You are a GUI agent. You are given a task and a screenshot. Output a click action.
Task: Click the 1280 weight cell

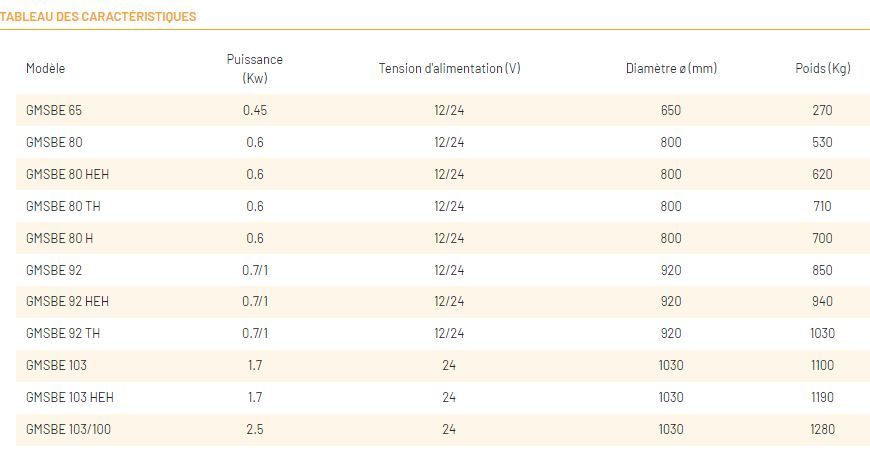point(822,429)
